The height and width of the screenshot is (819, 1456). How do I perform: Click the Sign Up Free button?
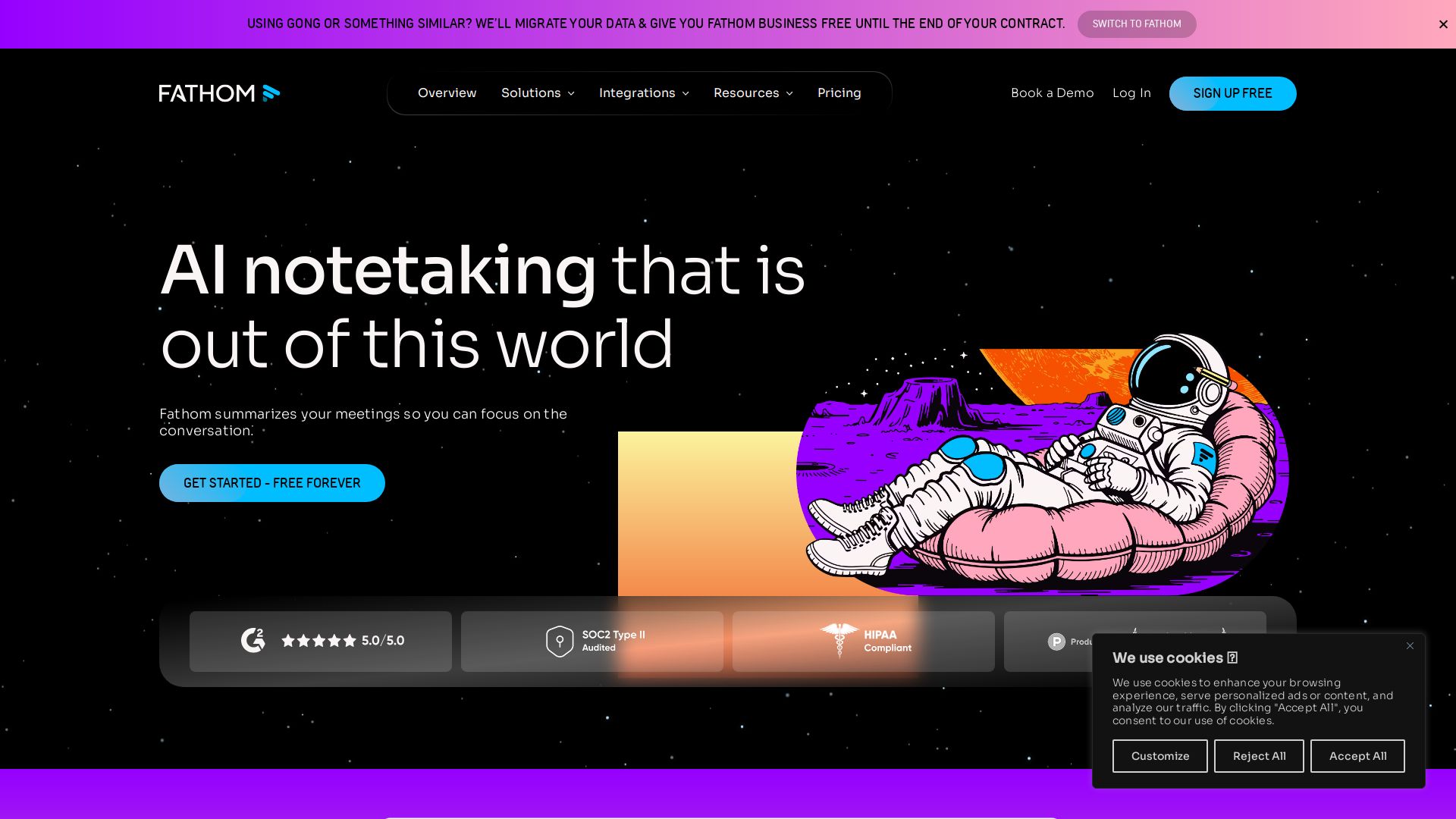(1232, 93)
